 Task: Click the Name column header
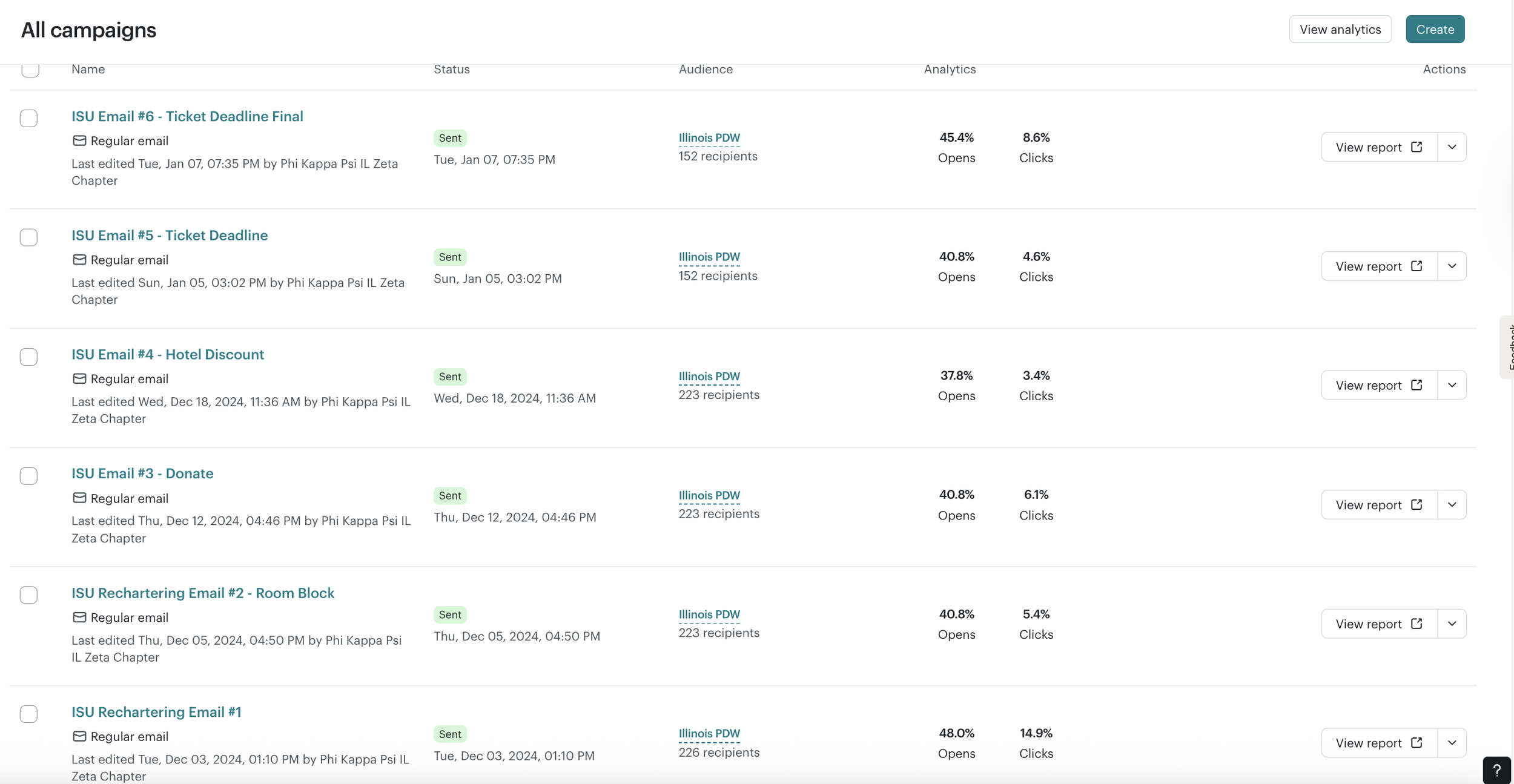point(88,69)
